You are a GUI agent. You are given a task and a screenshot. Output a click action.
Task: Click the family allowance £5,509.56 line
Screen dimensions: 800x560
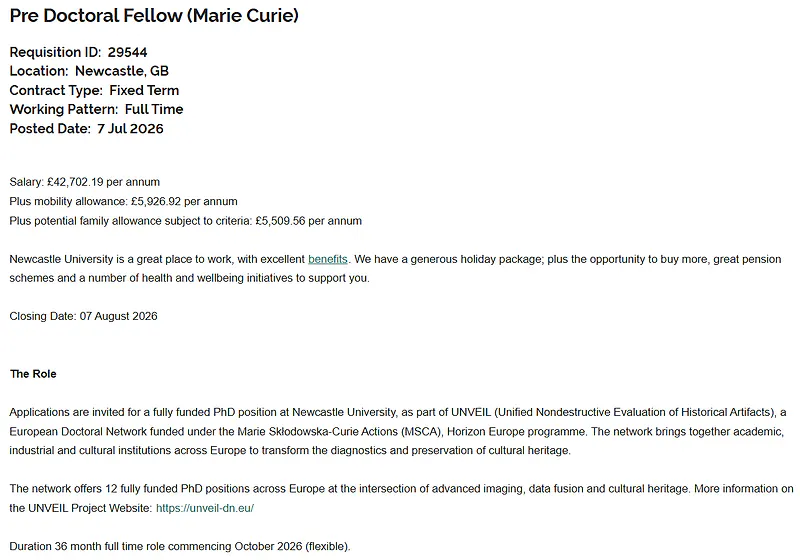click(186, 221)
